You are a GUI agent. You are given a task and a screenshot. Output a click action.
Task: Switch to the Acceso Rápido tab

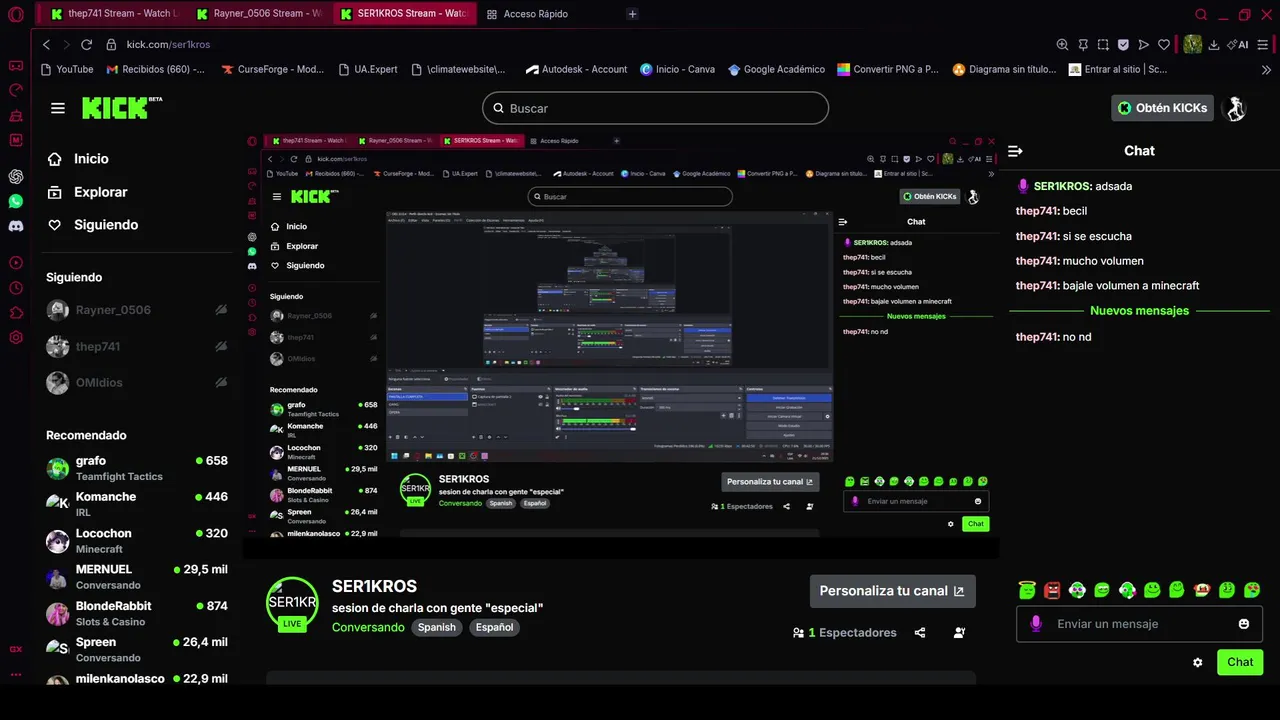point(527,14)
